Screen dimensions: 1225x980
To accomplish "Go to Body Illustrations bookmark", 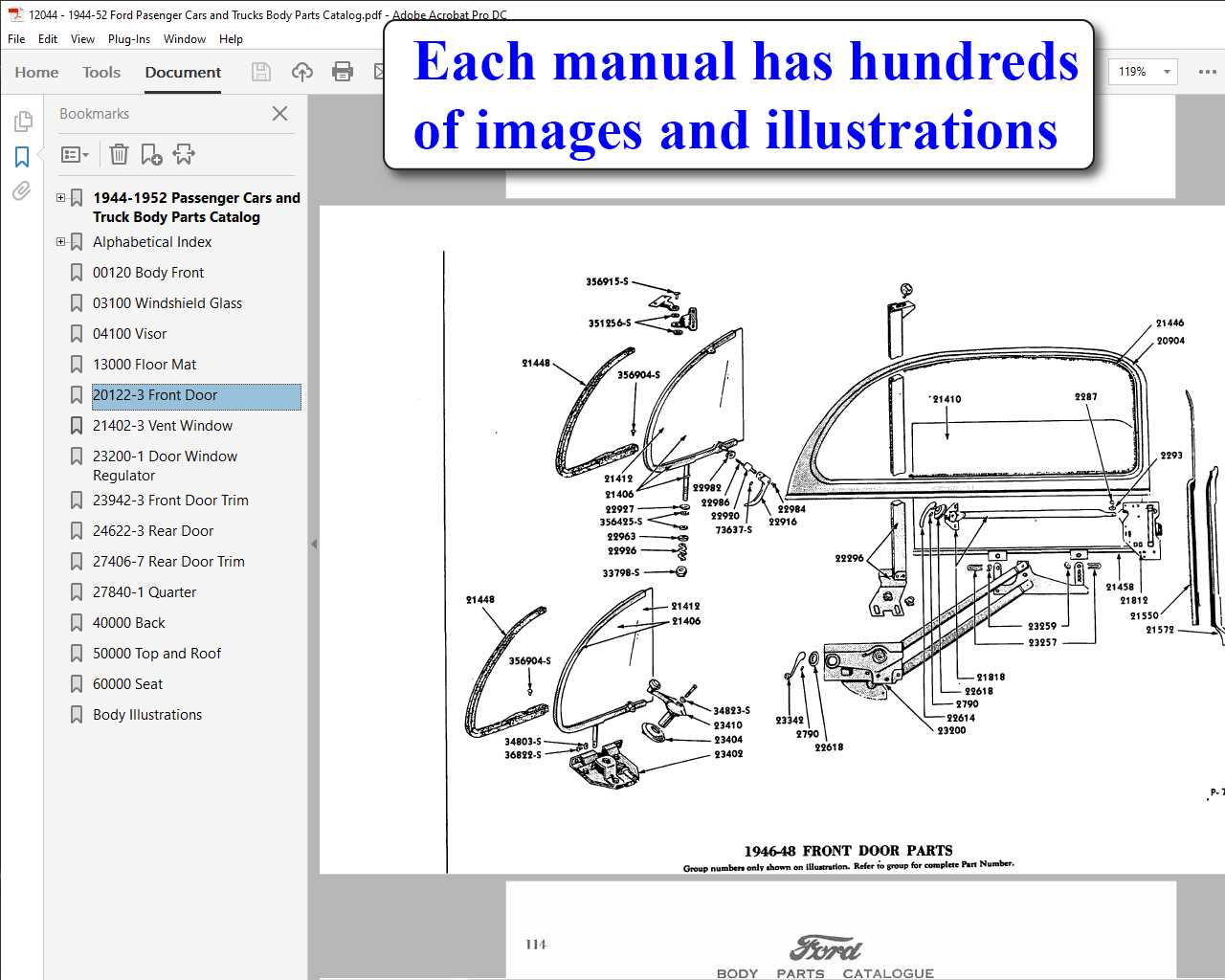I will point(147,715).
